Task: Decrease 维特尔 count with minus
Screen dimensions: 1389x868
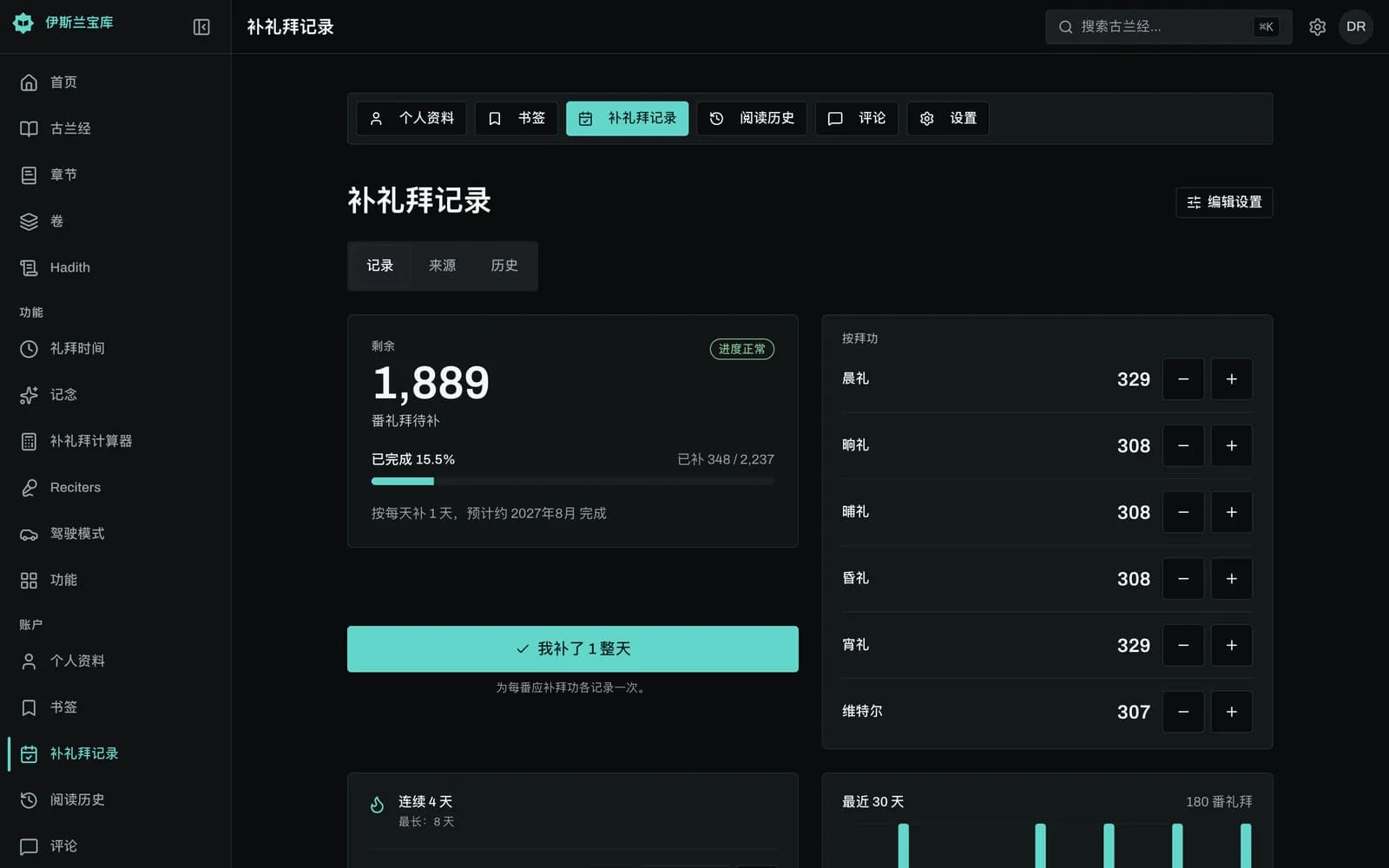Action: 1183,712
